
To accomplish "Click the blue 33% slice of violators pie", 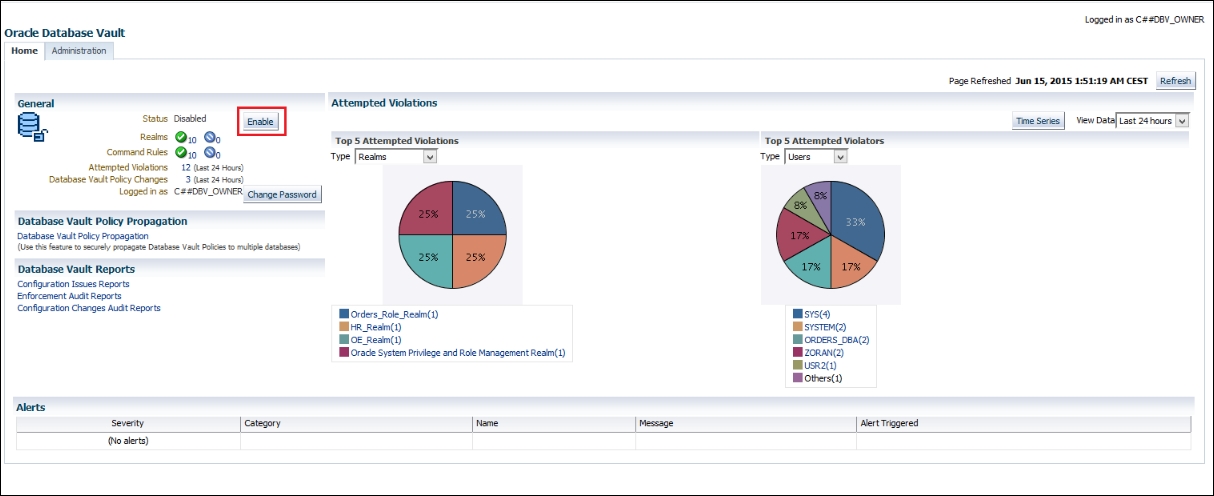I will click(858, 222).
